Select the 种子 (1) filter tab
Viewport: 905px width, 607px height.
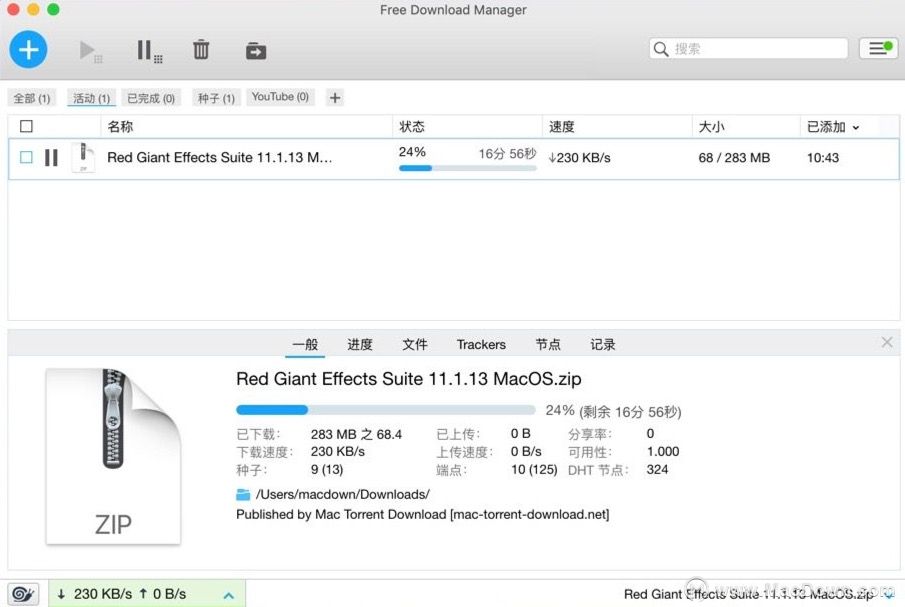[x=216, y=98]
